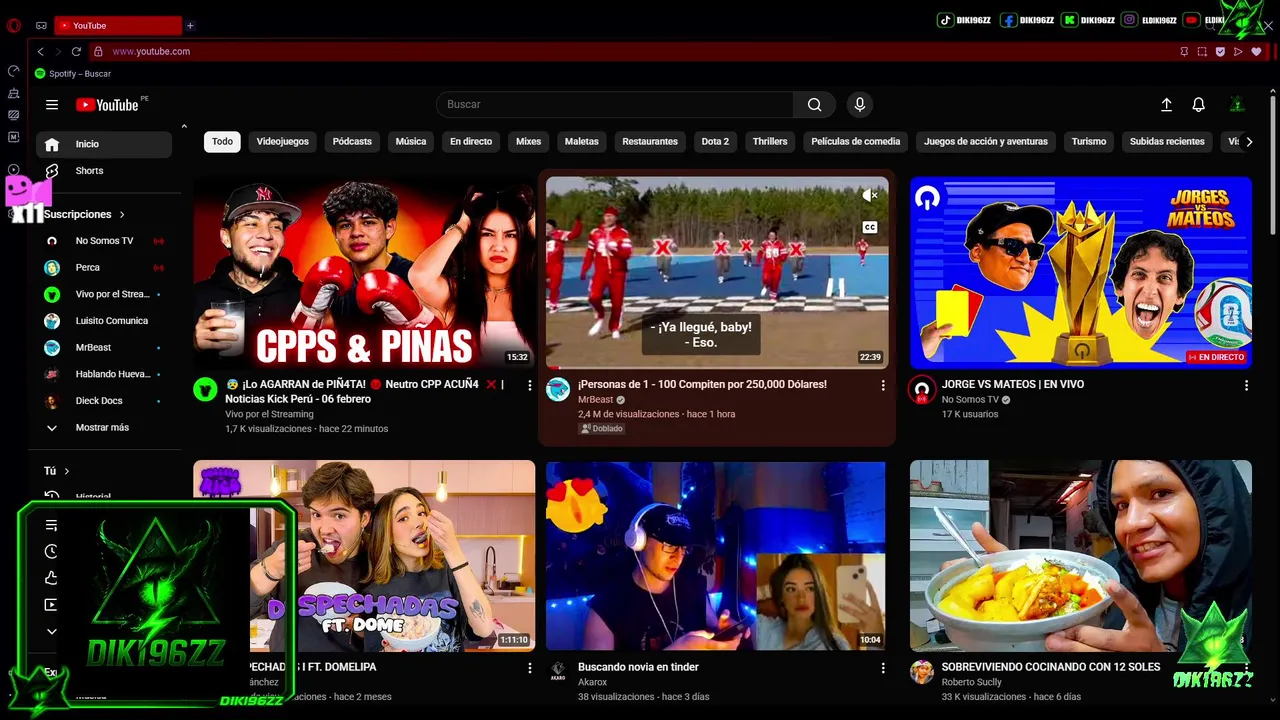Expand the Suscripciones section

point(84,214)
